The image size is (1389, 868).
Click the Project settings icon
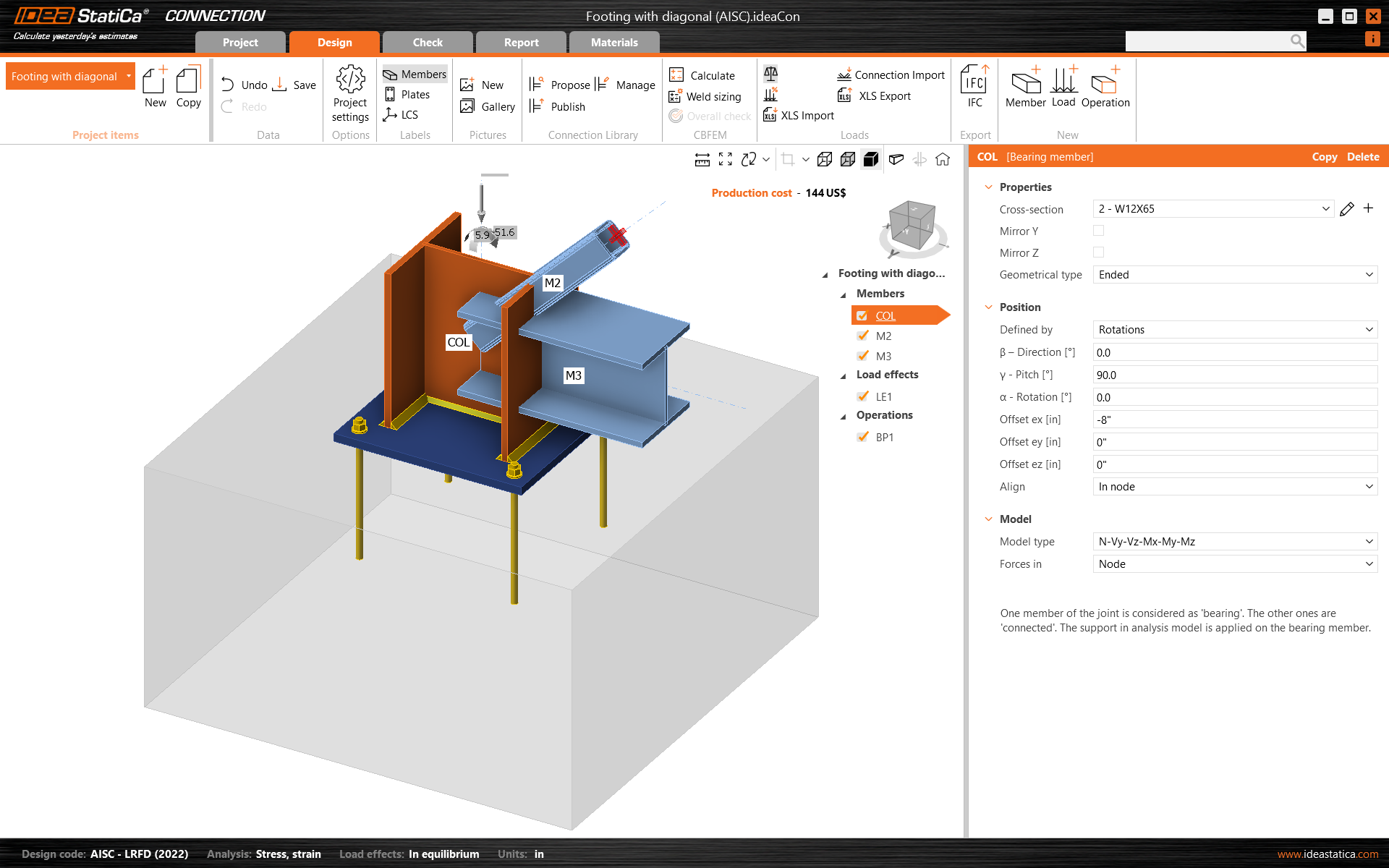tap(350, 80)
